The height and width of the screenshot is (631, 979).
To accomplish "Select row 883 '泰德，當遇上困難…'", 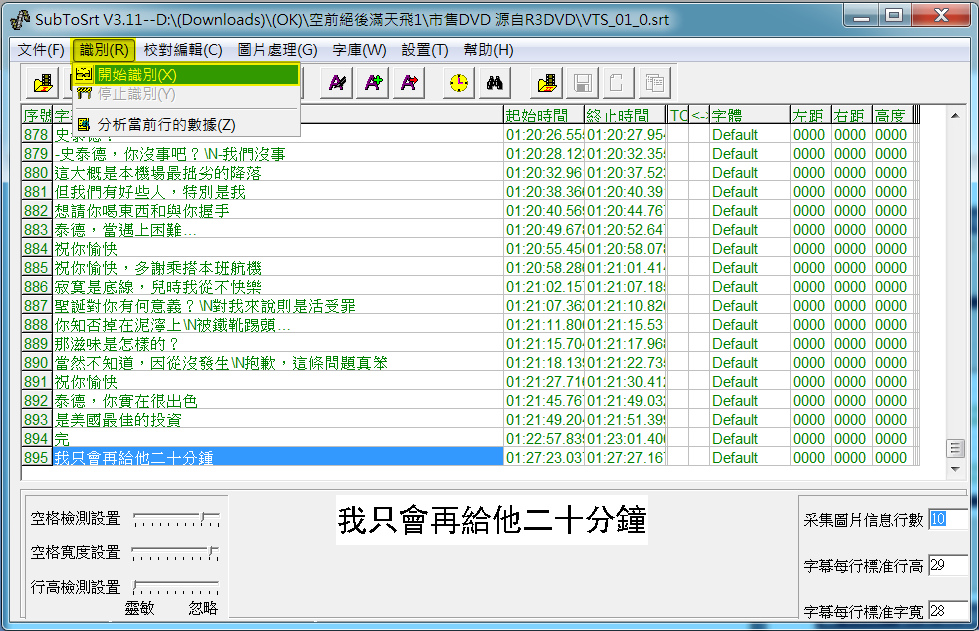I will (x=278, y=230).
